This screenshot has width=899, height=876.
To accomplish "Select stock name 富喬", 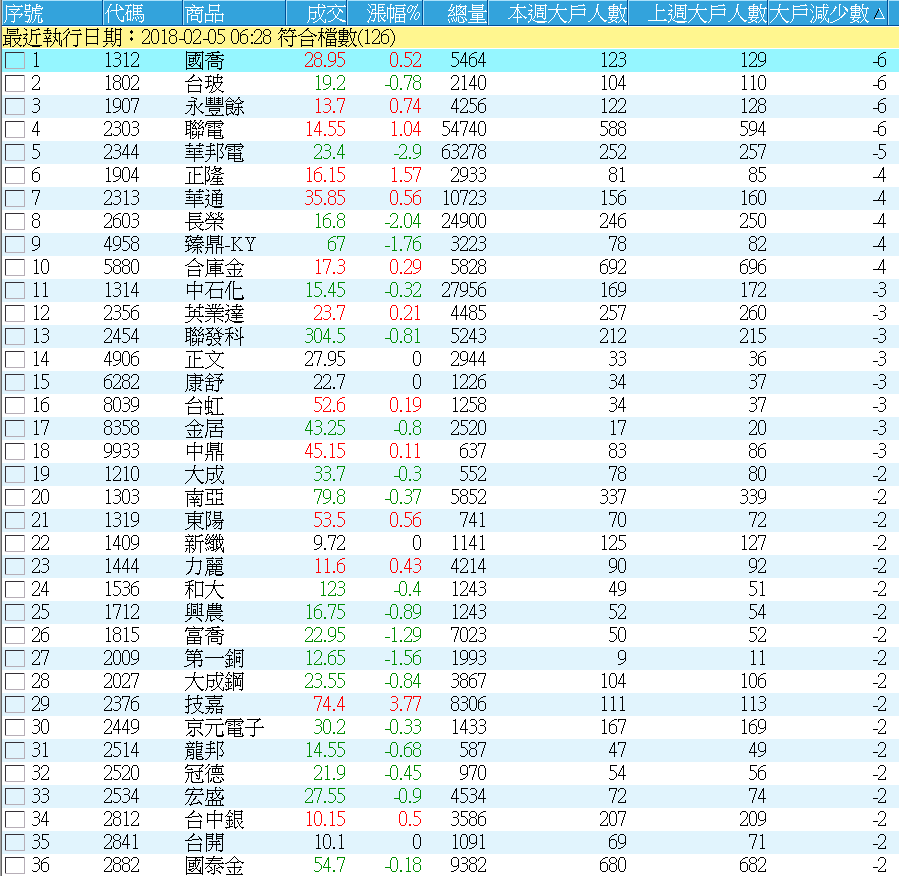I will tap(205, 635).
